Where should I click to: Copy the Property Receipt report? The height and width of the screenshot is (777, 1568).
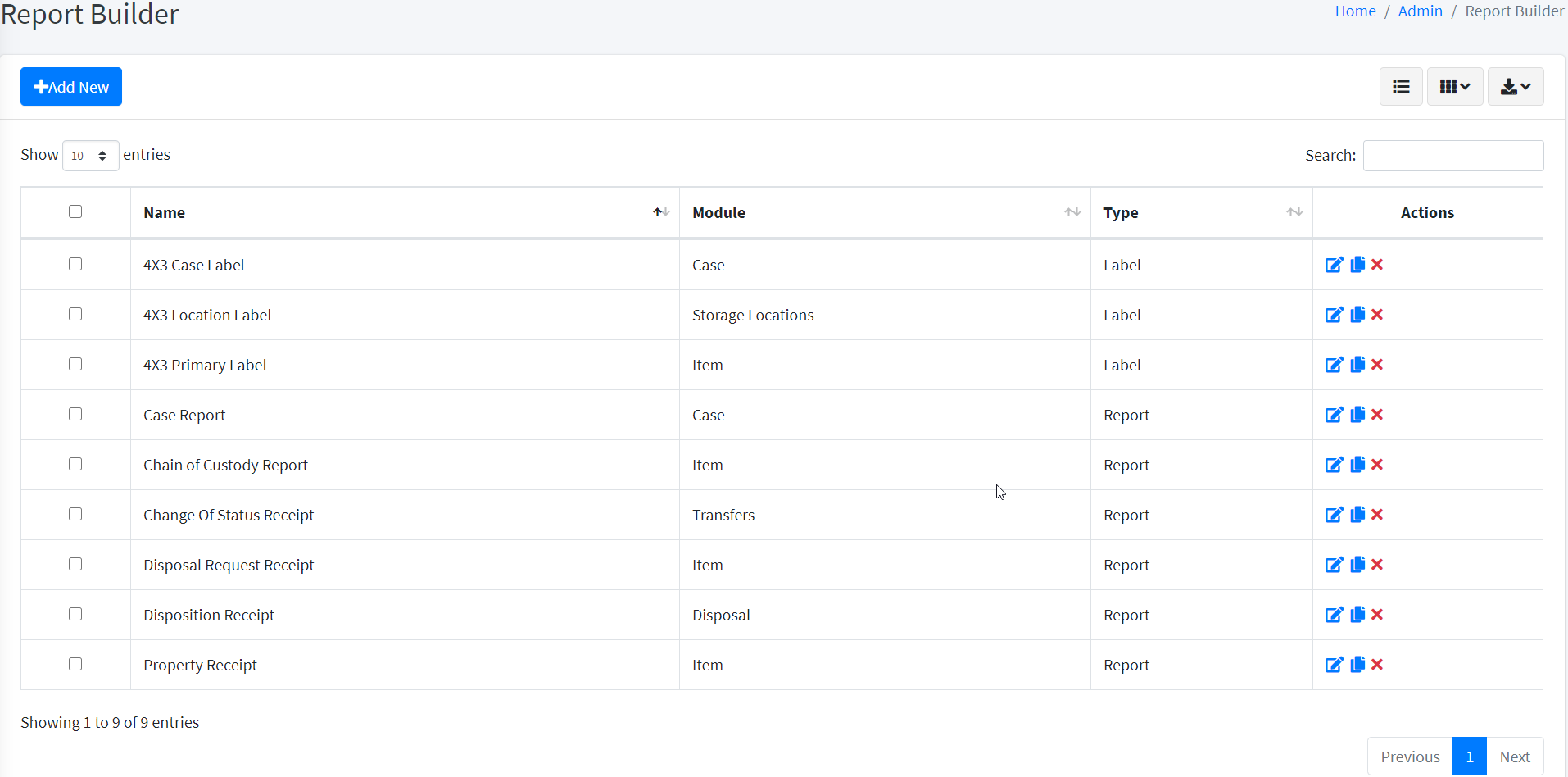(x=1357, y=665)
